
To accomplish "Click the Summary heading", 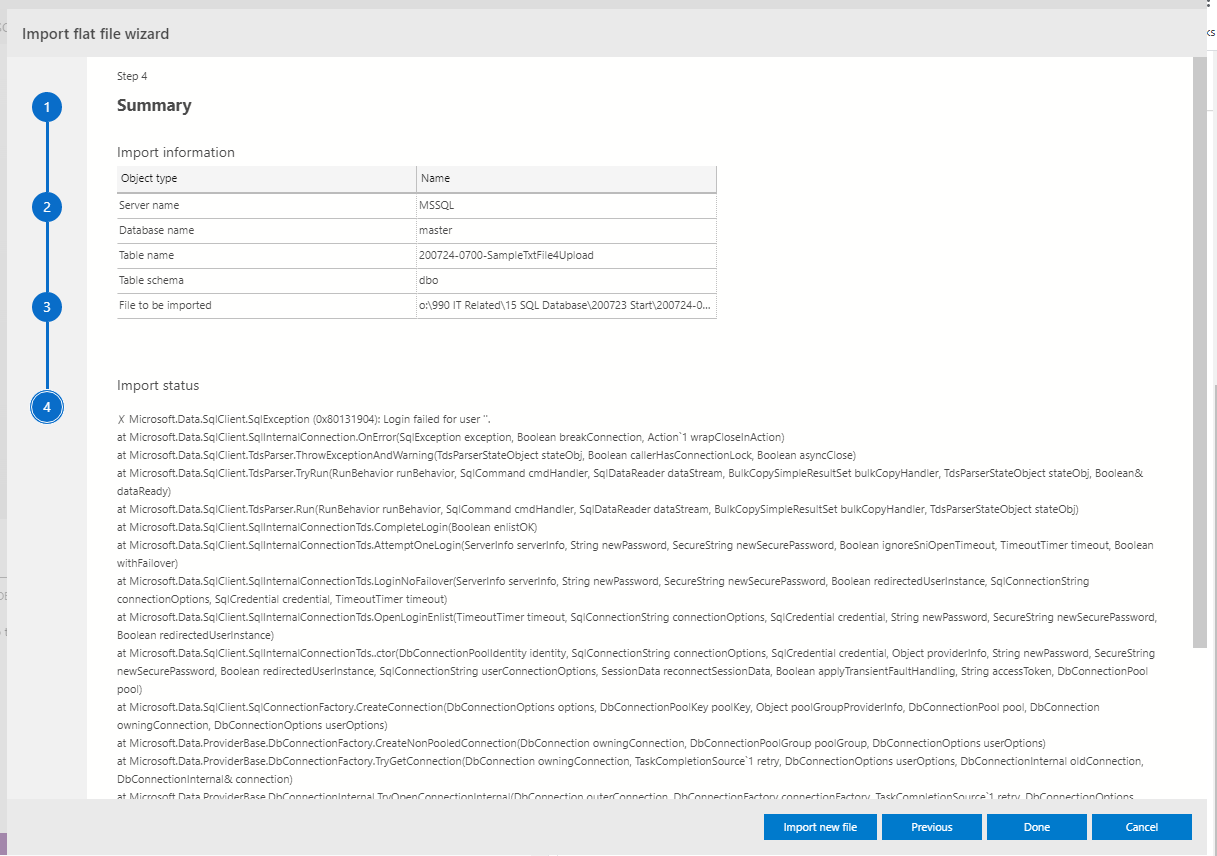I will click(x=154, y=105).
